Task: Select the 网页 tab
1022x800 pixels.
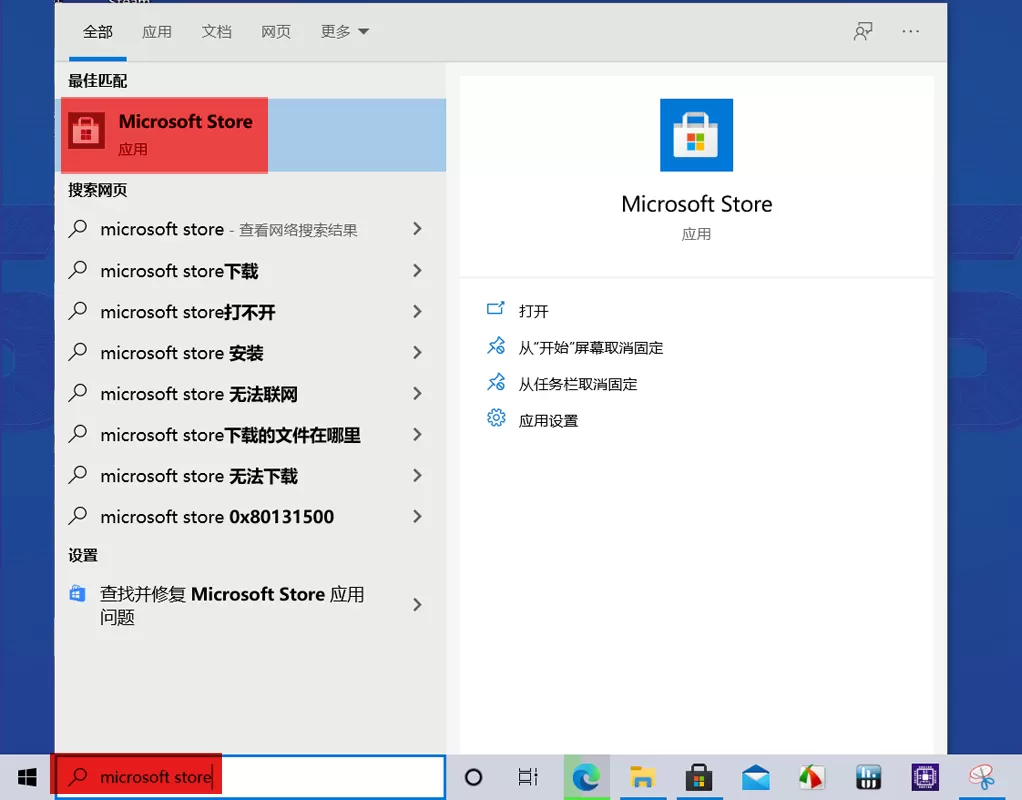Action: click(276, 32)
